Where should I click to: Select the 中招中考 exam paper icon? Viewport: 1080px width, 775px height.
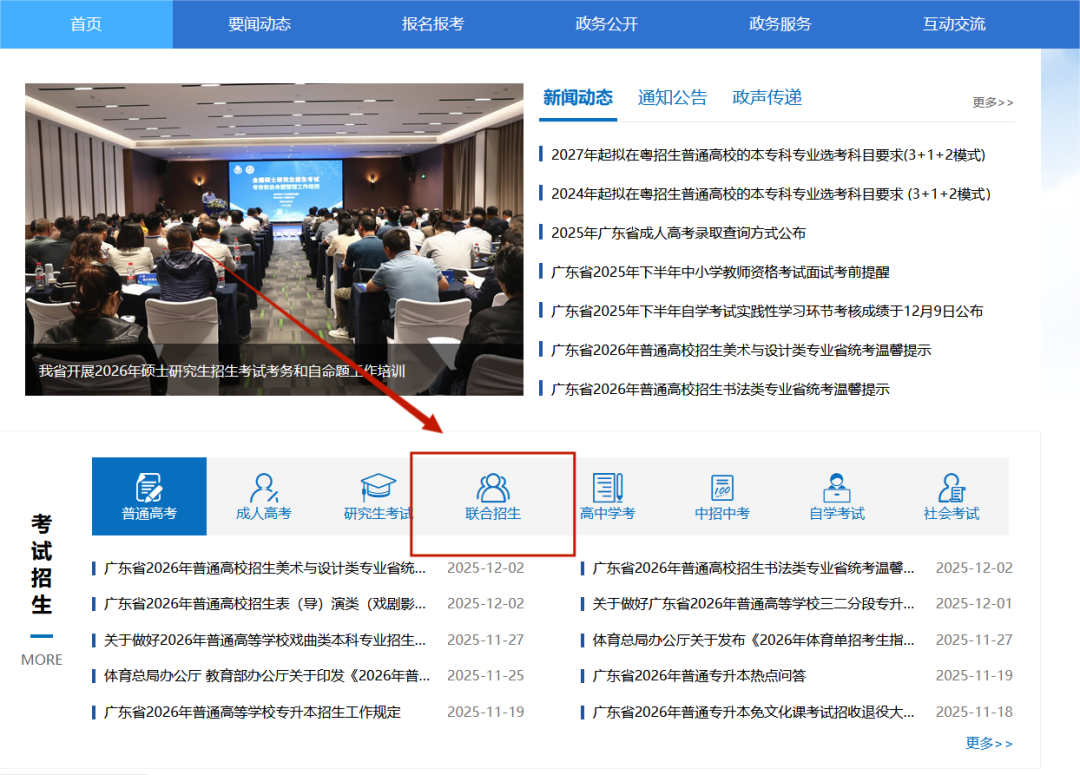[722, 488]
